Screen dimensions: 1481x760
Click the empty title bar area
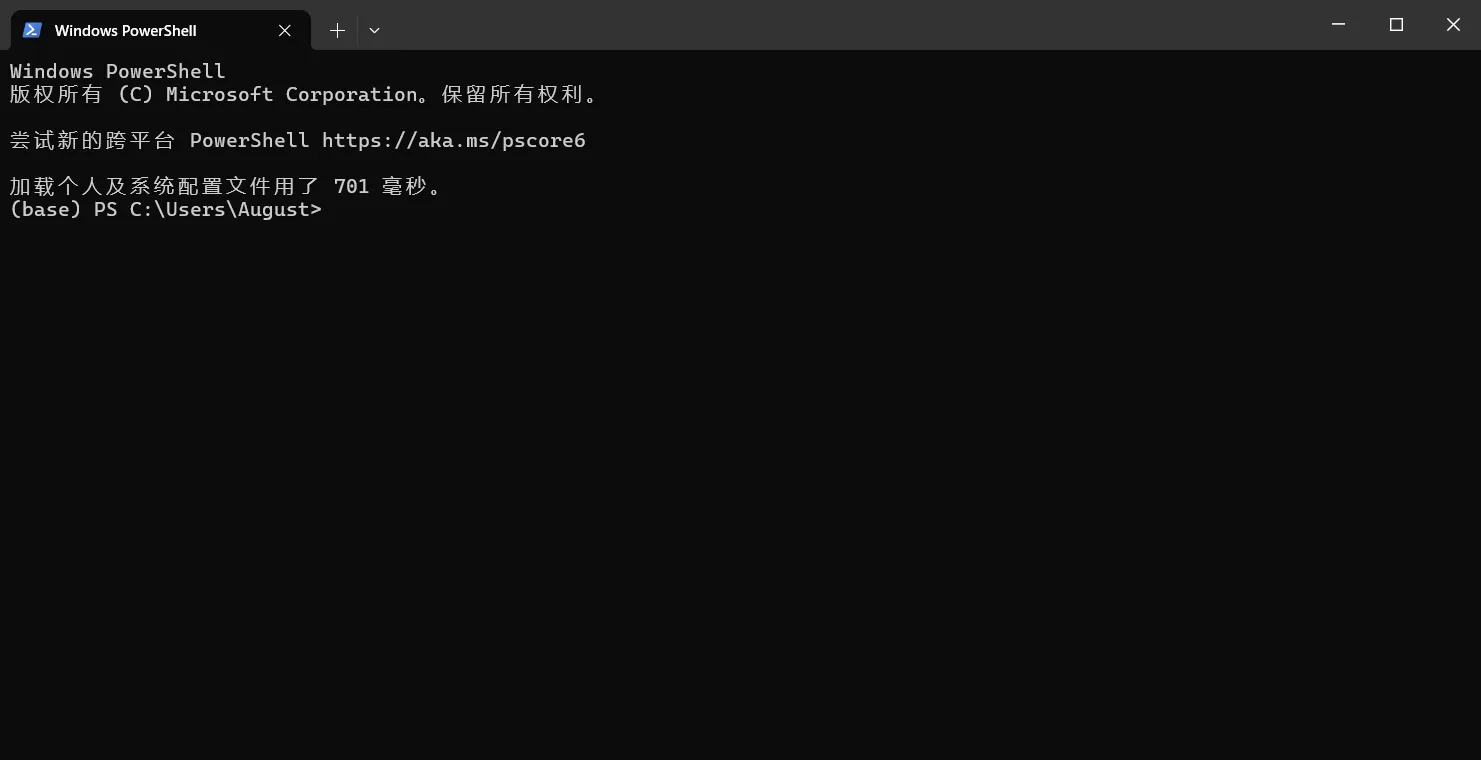coord(850,25)
